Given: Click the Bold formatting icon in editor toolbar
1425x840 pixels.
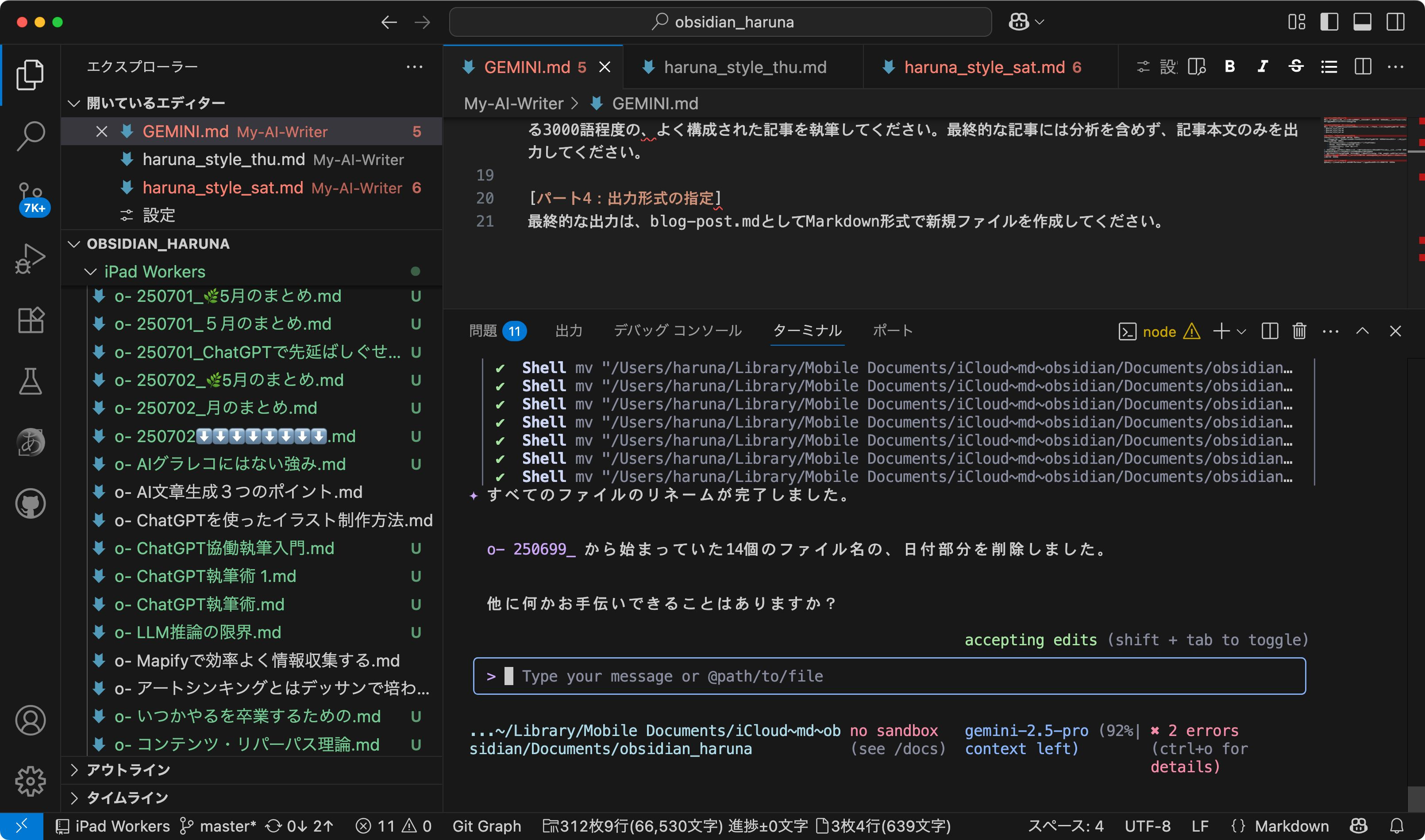Looking at the screenshot, I should tap(1229, 67).
